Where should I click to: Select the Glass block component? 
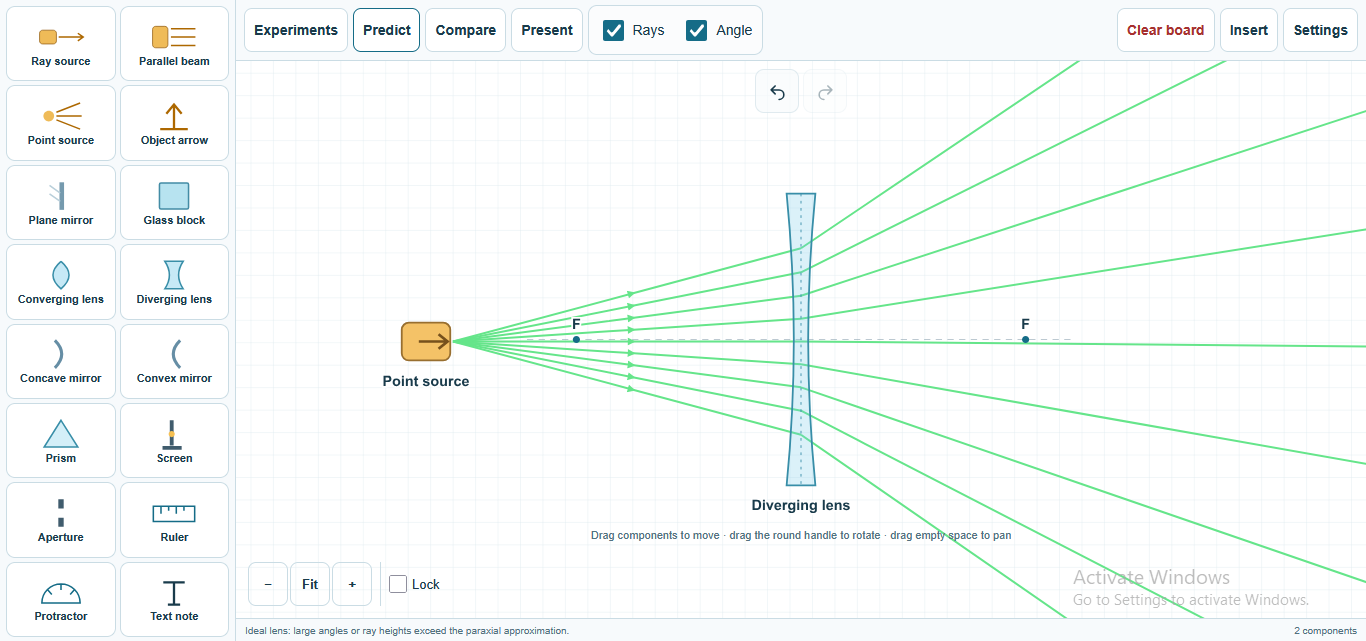174,203
